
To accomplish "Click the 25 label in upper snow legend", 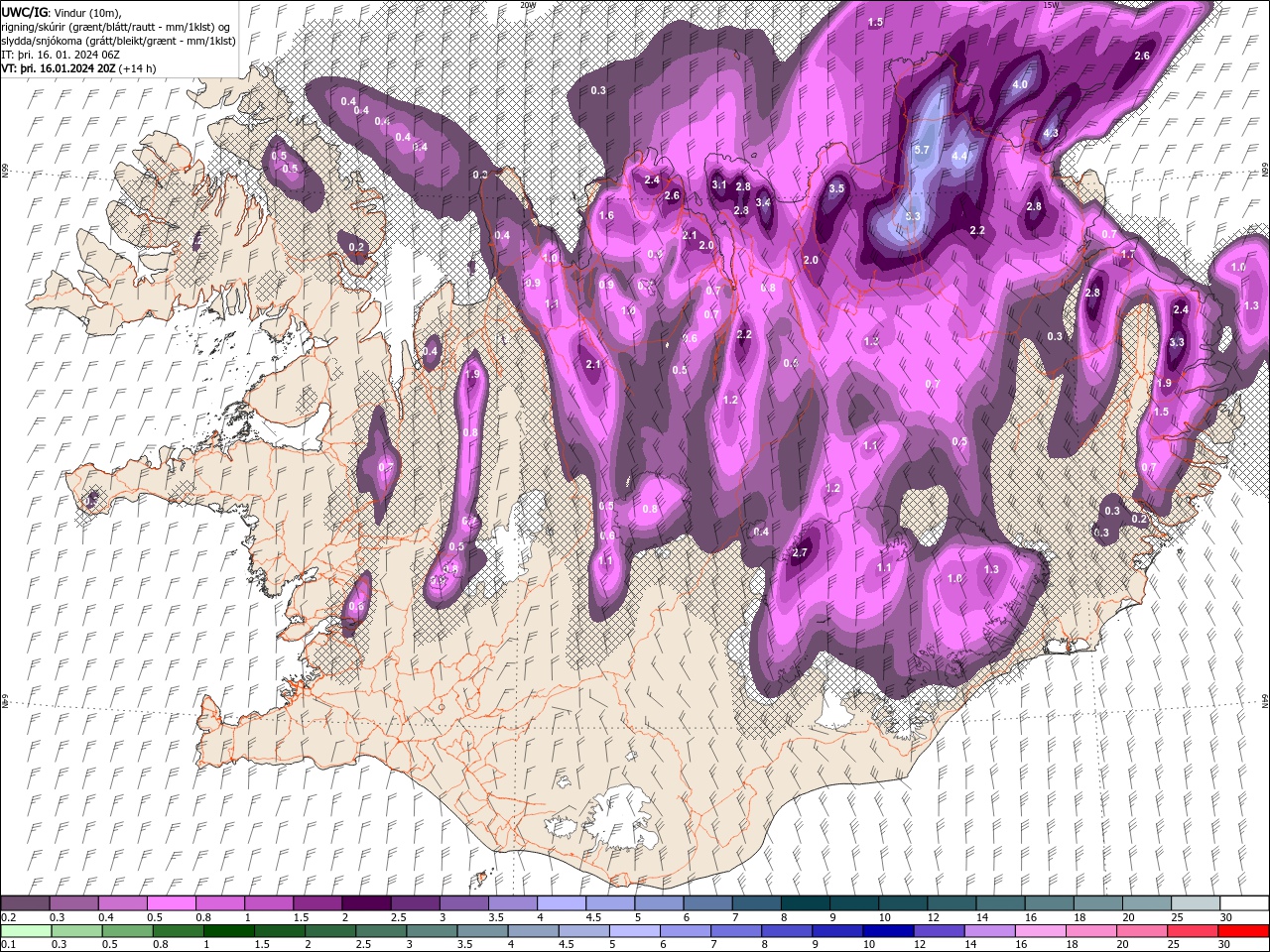I will pyautogui.click(x=1176, y=917).
